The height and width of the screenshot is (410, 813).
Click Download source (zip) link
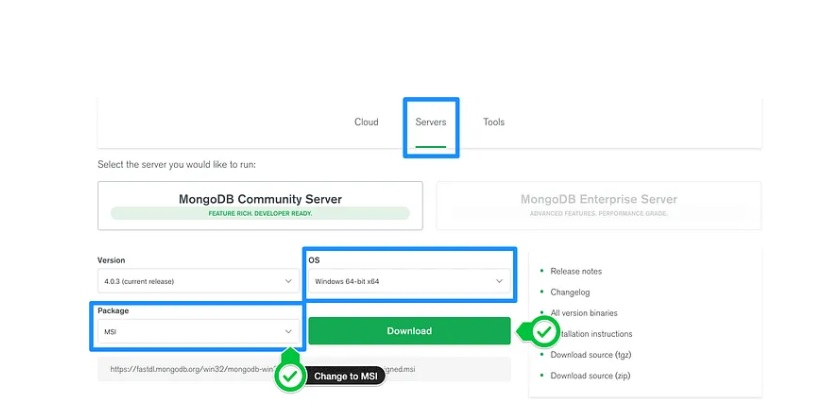590,376
